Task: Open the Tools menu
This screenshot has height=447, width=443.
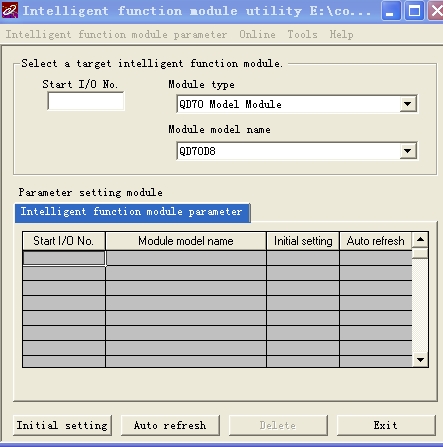Action: point(302,35)
